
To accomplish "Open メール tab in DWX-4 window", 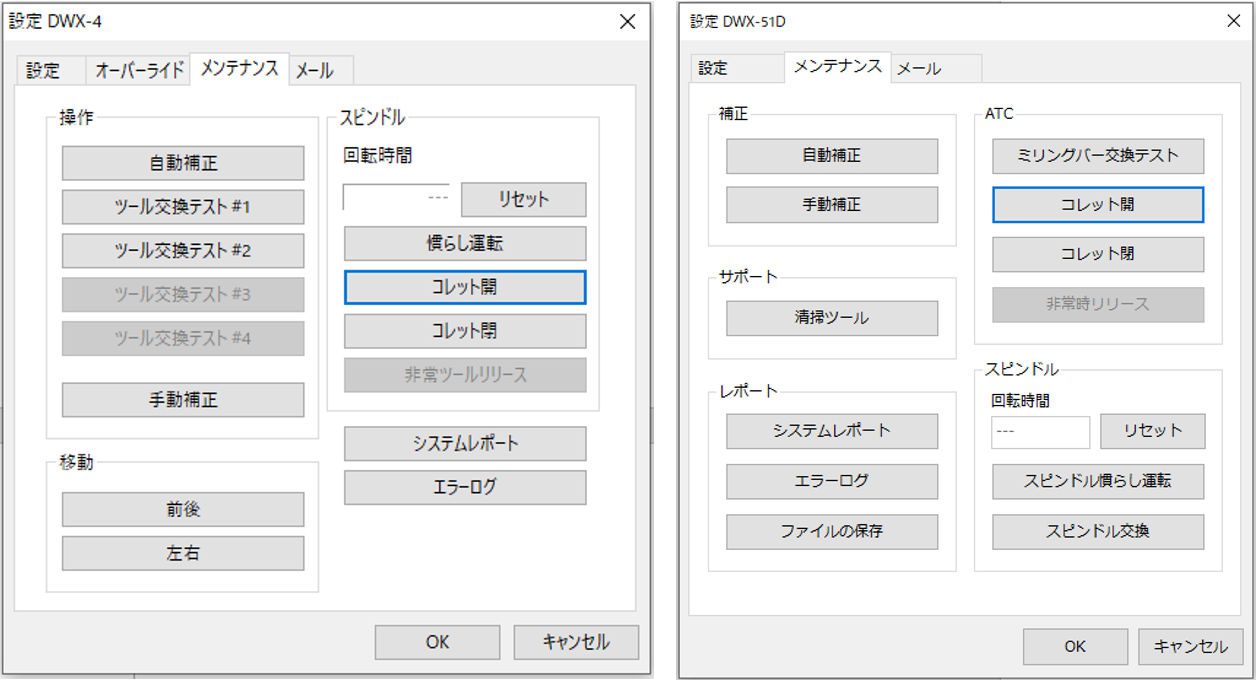I will [x=321, y=70].
